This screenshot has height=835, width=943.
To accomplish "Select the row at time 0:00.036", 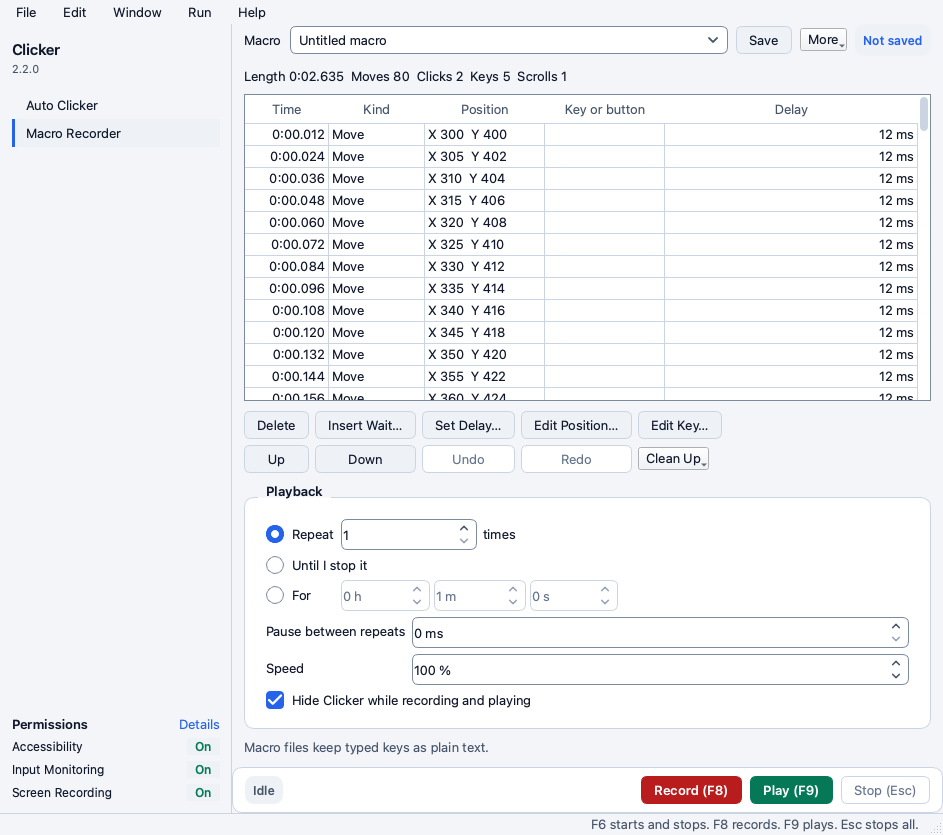I will coord(581,179).
